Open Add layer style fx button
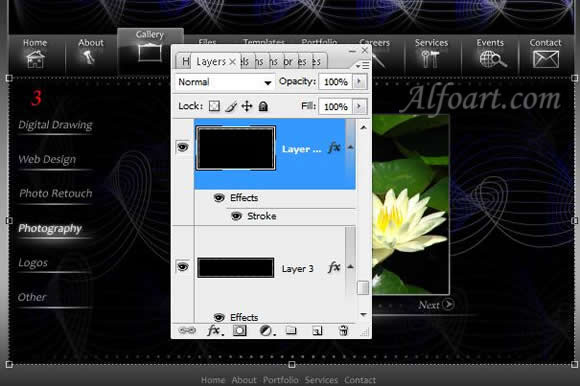 pos(215,330)
